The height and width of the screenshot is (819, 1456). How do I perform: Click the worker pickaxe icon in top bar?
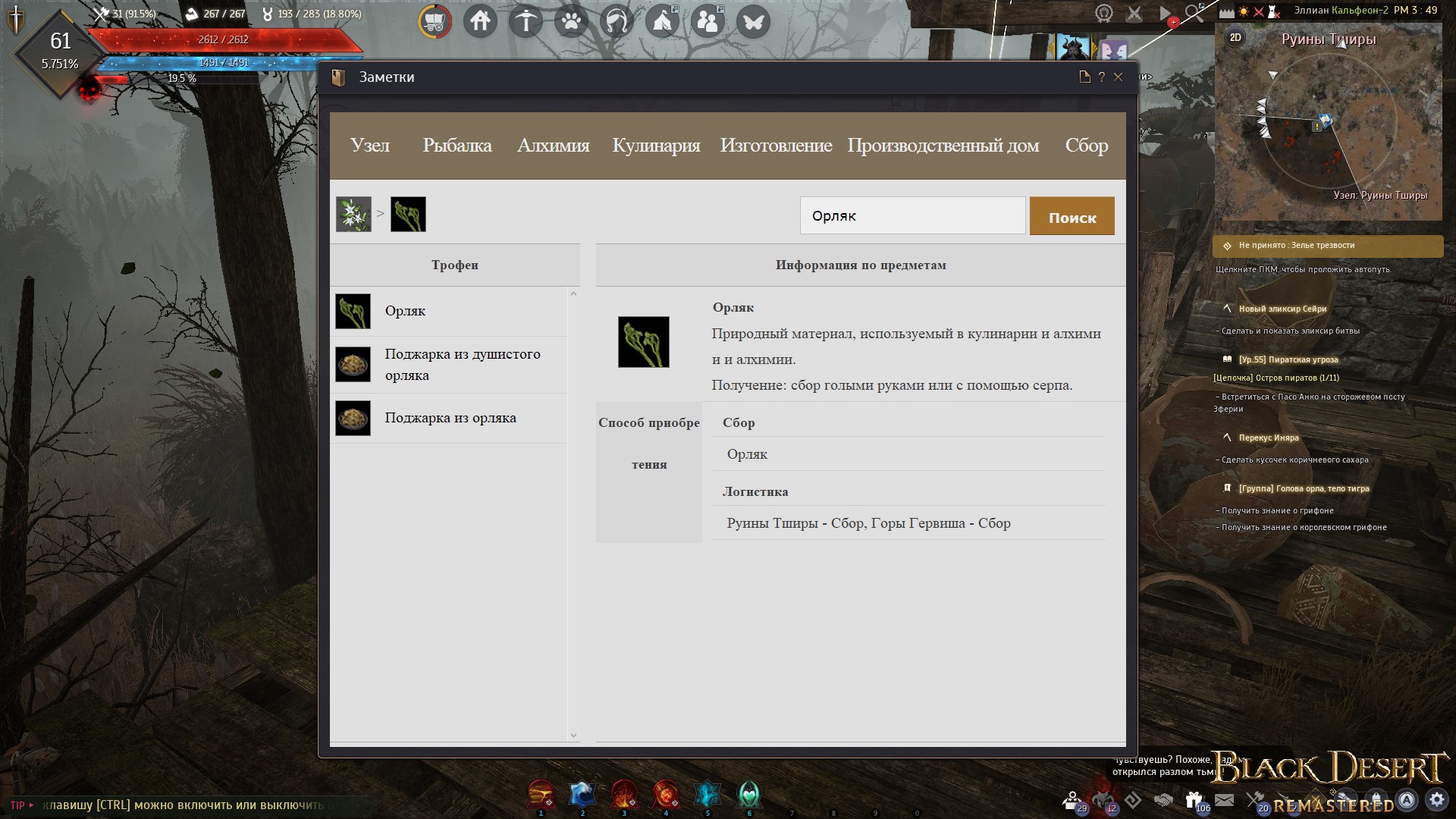[526, 21]
